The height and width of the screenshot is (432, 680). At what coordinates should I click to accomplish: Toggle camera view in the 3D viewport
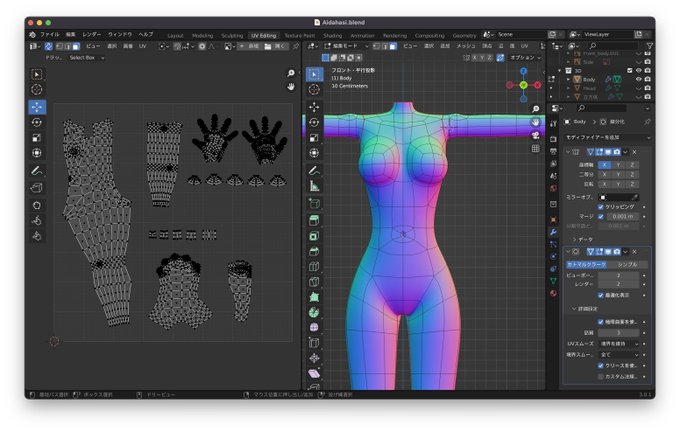pyautogui.click(x=536, y=136)
